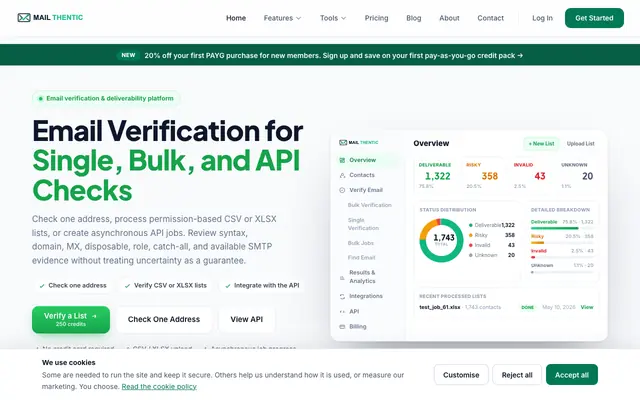Image resolution: width=640 pixels, height=400 pixels.
Task: Click the Mailthentic envelope logo in header
Action: point(24,18)
